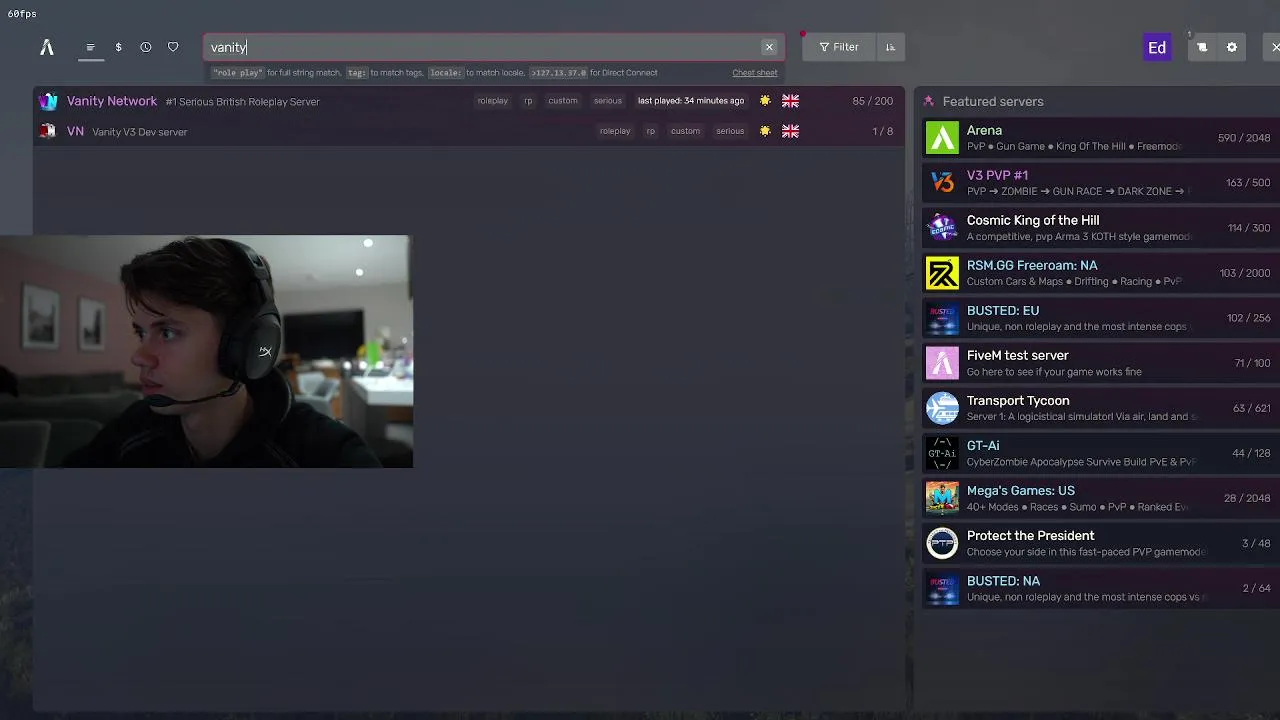
Task: Open the history clock tab
Action: coord(146,47)
